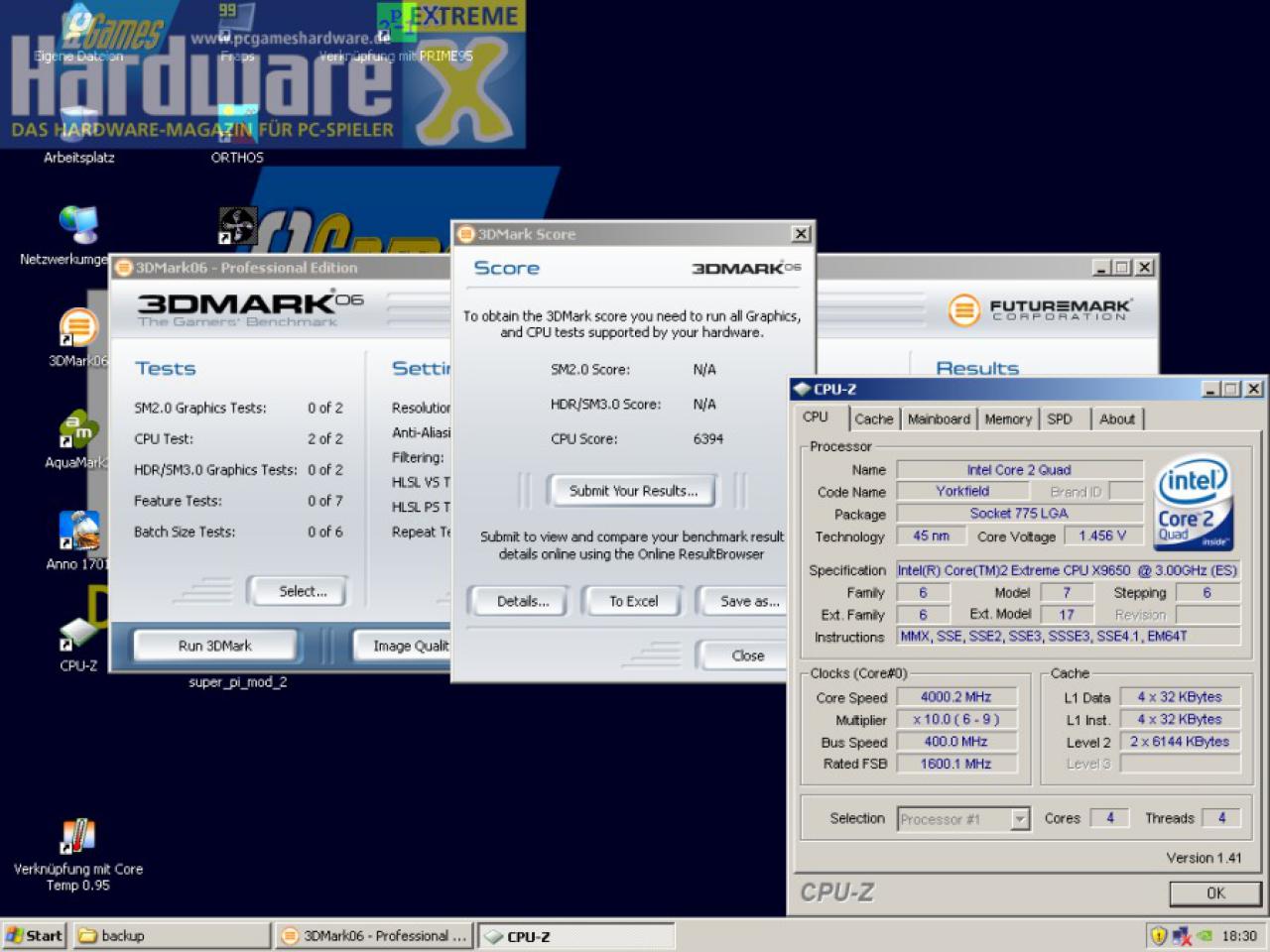The image size is (1270, 952).
Task: Click the Run 3DMark button
Action: point(215,646)
